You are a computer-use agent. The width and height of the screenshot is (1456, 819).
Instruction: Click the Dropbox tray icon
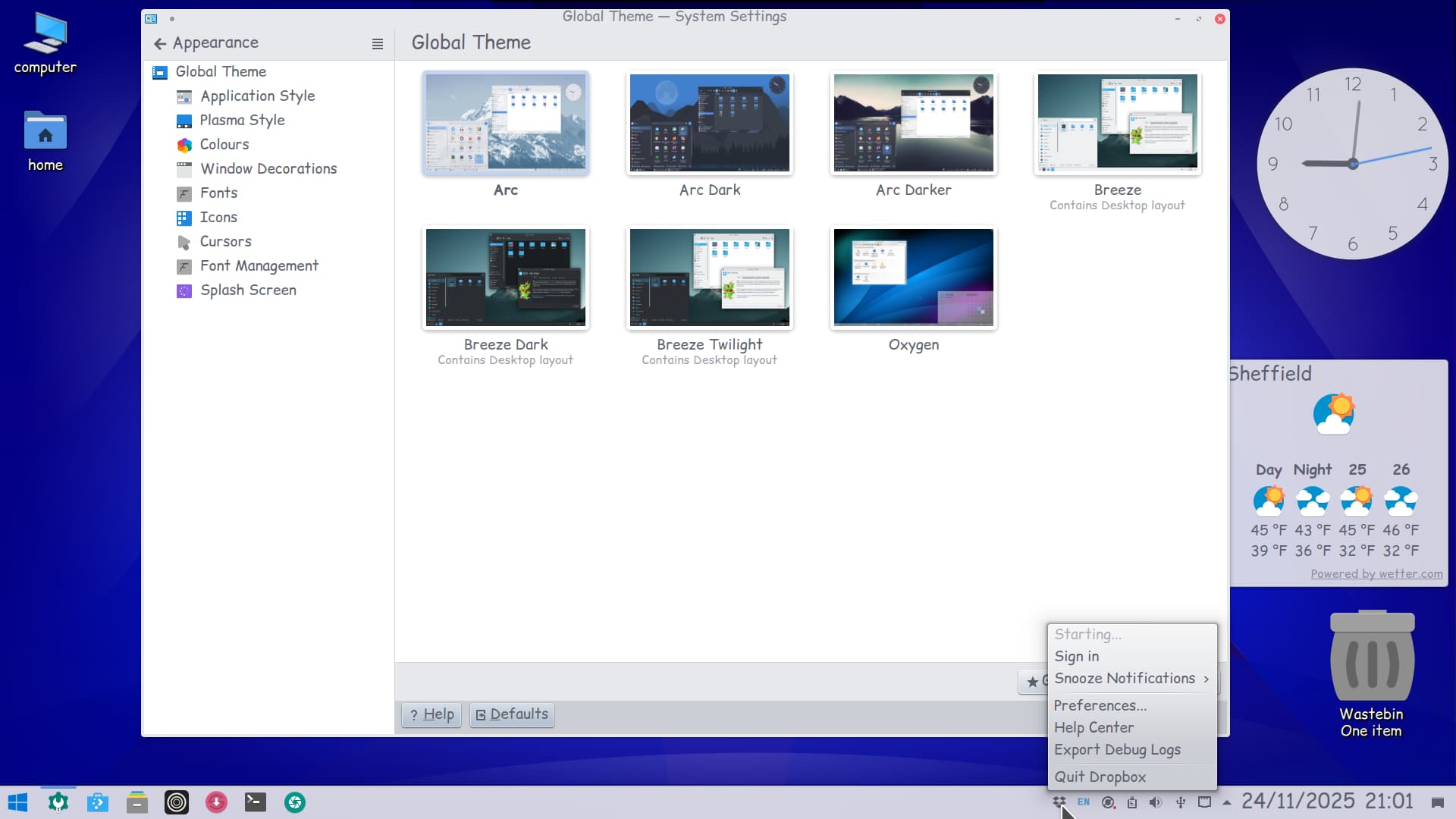click(x=1059, y=802)
